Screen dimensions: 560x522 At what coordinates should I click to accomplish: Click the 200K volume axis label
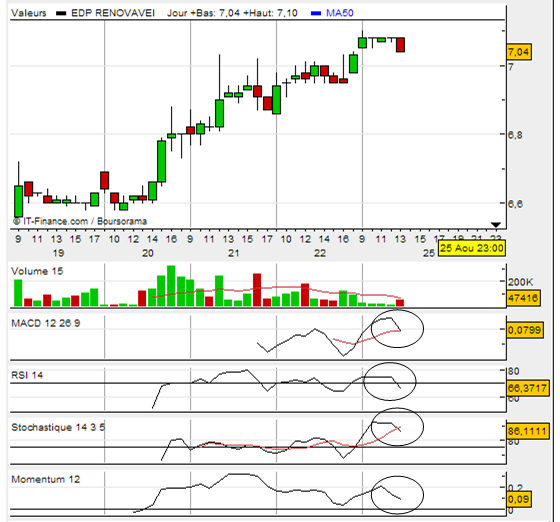(x=520, y=282)
